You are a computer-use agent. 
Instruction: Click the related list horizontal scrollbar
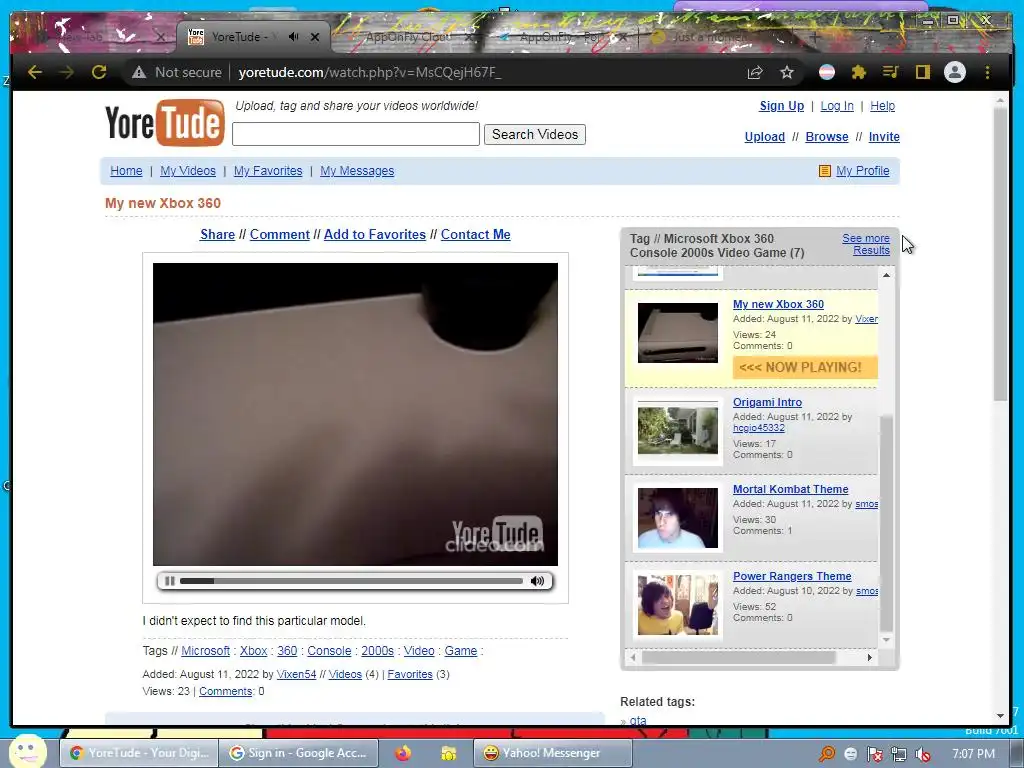[x=738, y=658]
